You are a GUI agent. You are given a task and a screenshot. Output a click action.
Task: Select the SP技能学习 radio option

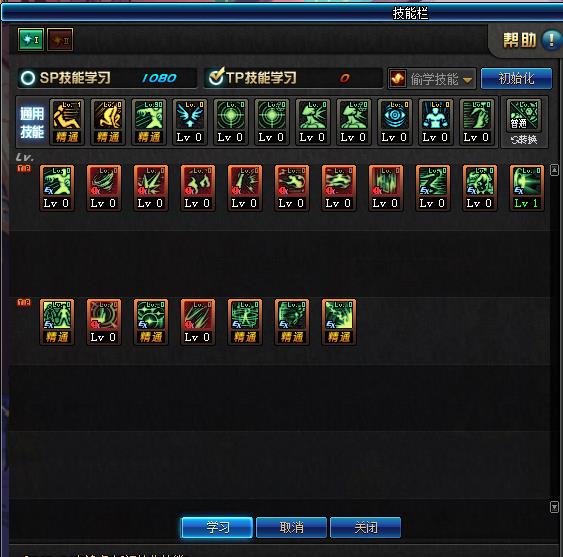pyautogui.click(x=28, y=78)
